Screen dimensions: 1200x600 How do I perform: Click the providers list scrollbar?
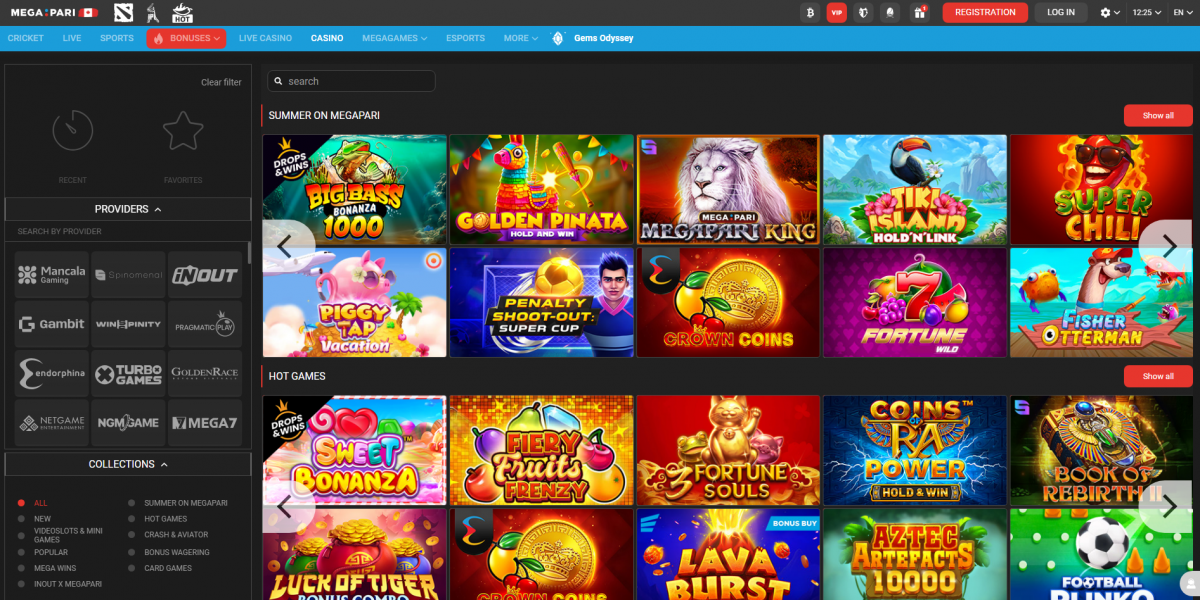(249, 255)
